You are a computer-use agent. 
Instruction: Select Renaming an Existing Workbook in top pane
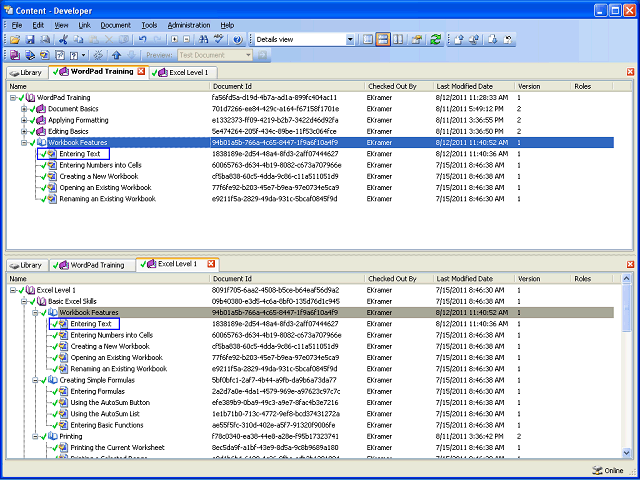(x=107, y=199)
